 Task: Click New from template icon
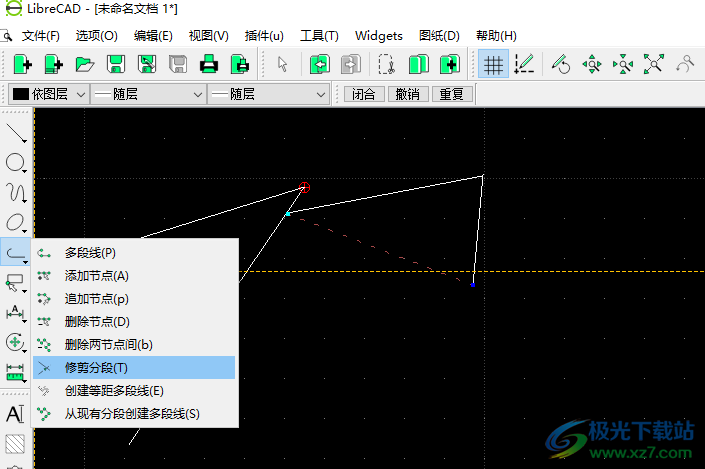(x=54, y=64)
